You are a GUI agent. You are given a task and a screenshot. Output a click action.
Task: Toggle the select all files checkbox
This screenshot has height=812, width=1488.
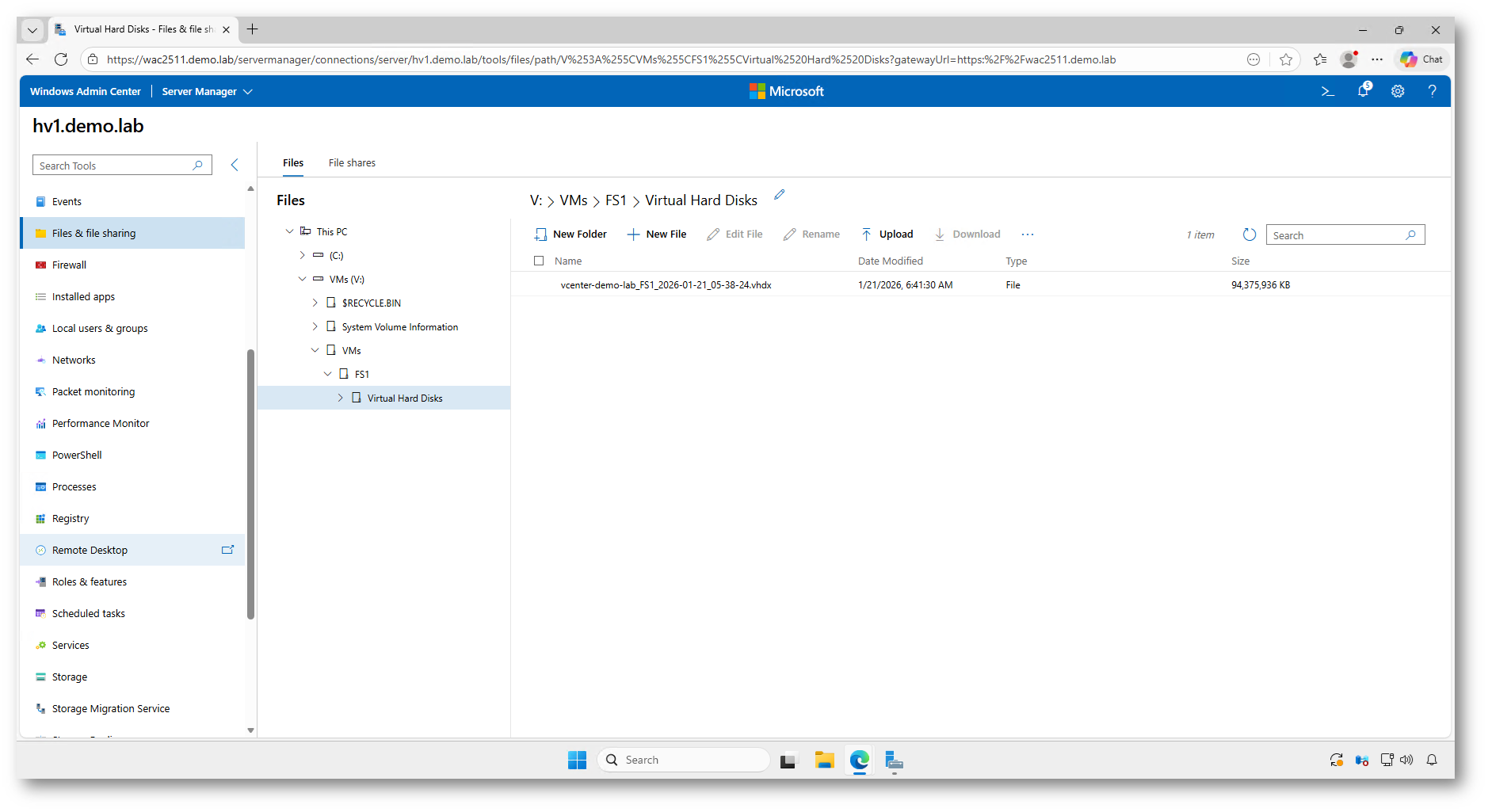click(539, 261)
